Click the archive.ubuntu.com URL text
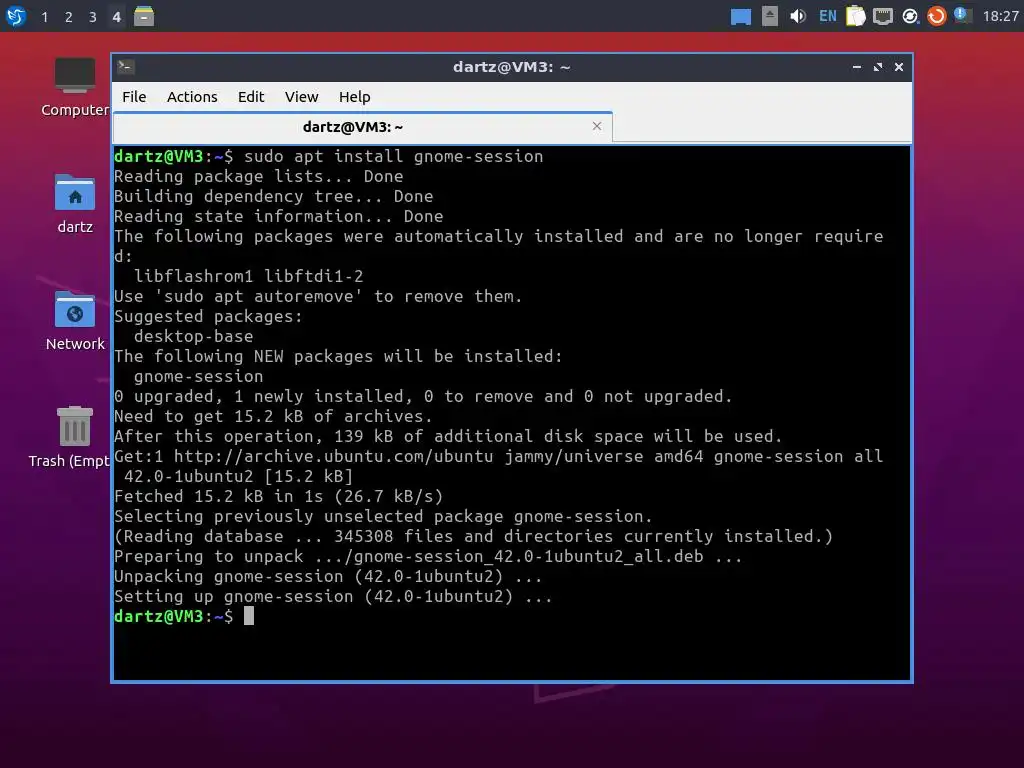The image size is (1024, 768). 333,456
